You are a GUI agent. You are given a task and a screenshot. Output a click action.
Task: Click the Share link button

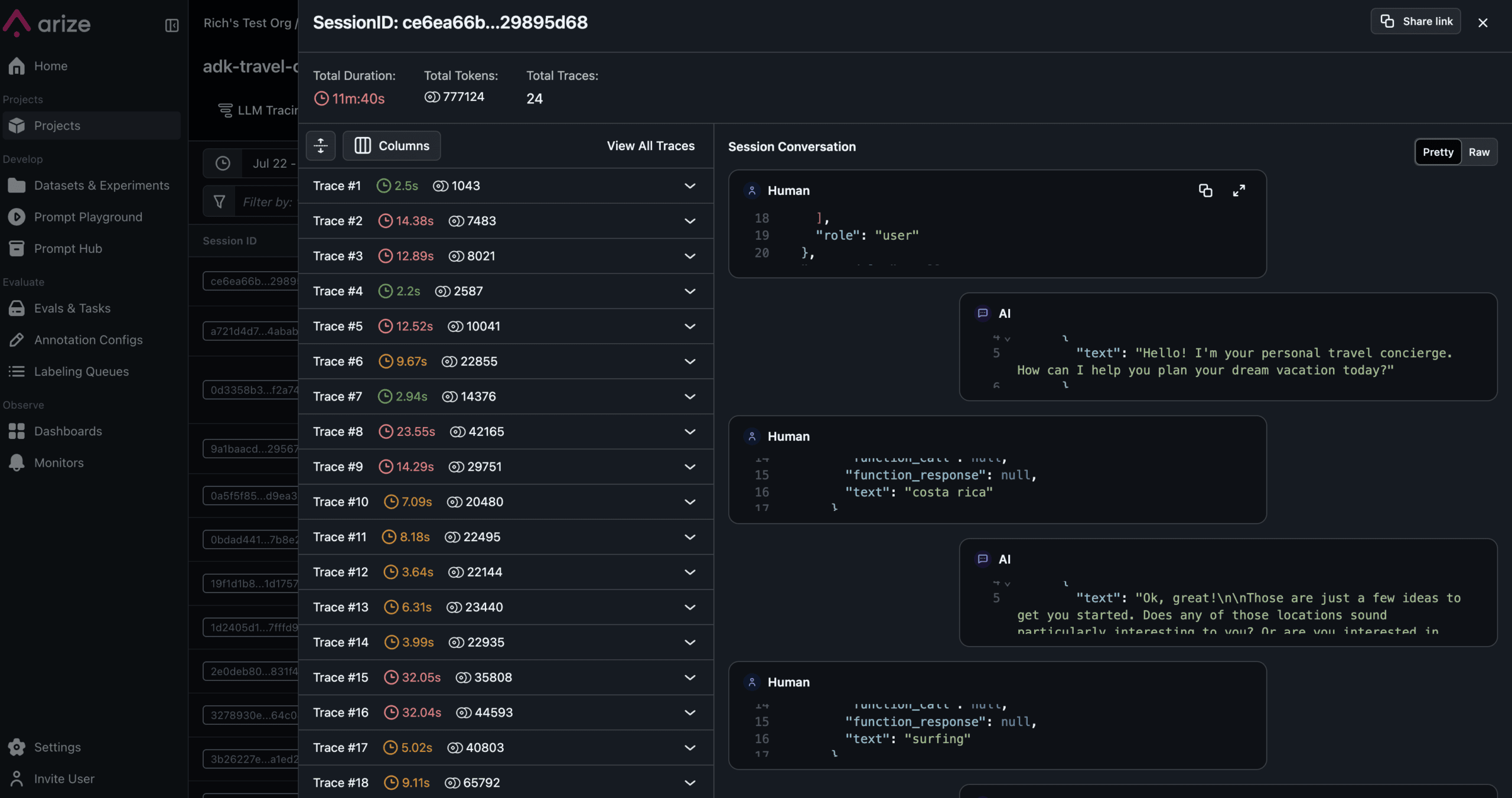pyautogui.click(x=1415, y=21)
